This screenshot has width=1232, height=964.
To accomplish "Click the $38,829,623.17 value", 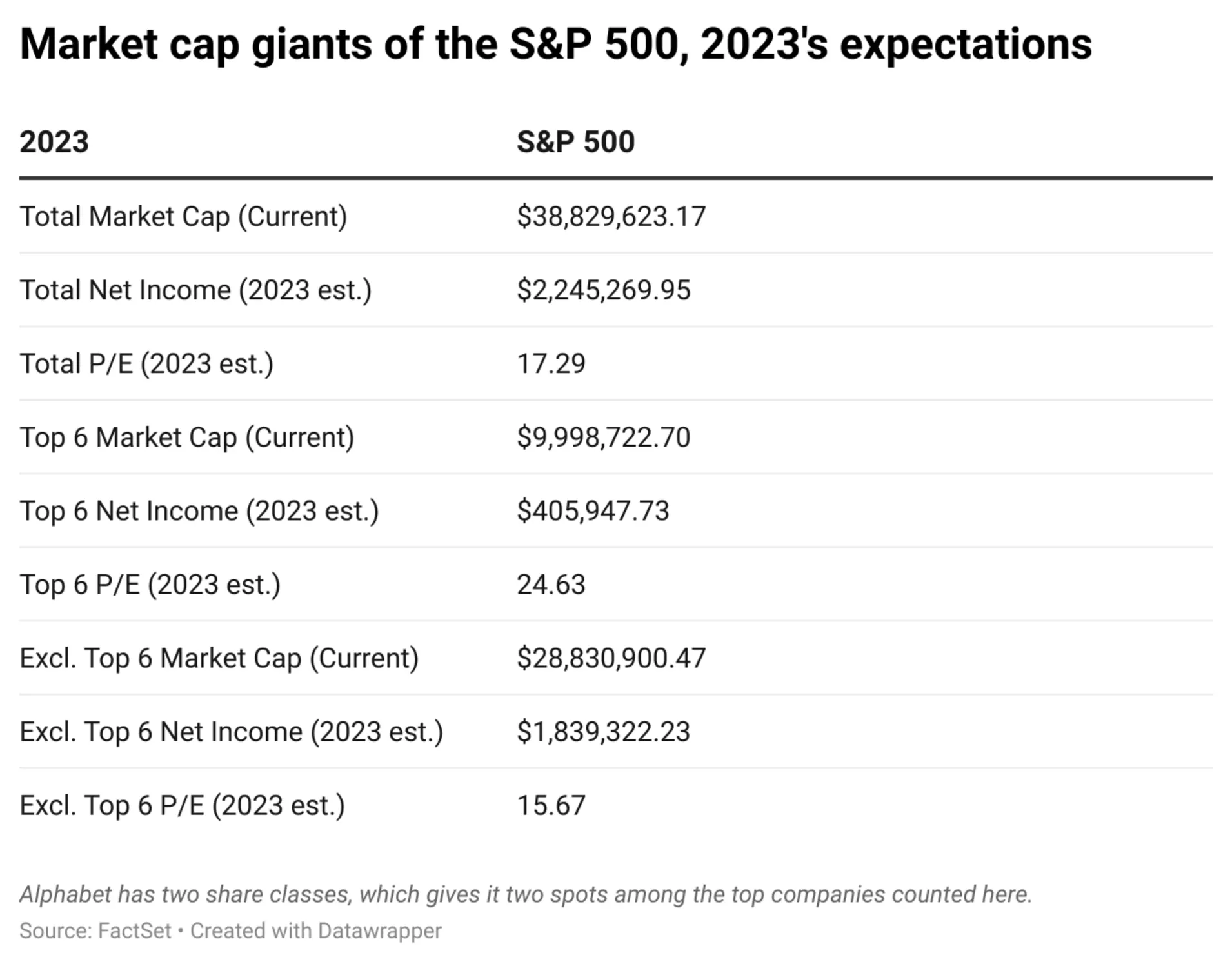I will pos(611,216).
